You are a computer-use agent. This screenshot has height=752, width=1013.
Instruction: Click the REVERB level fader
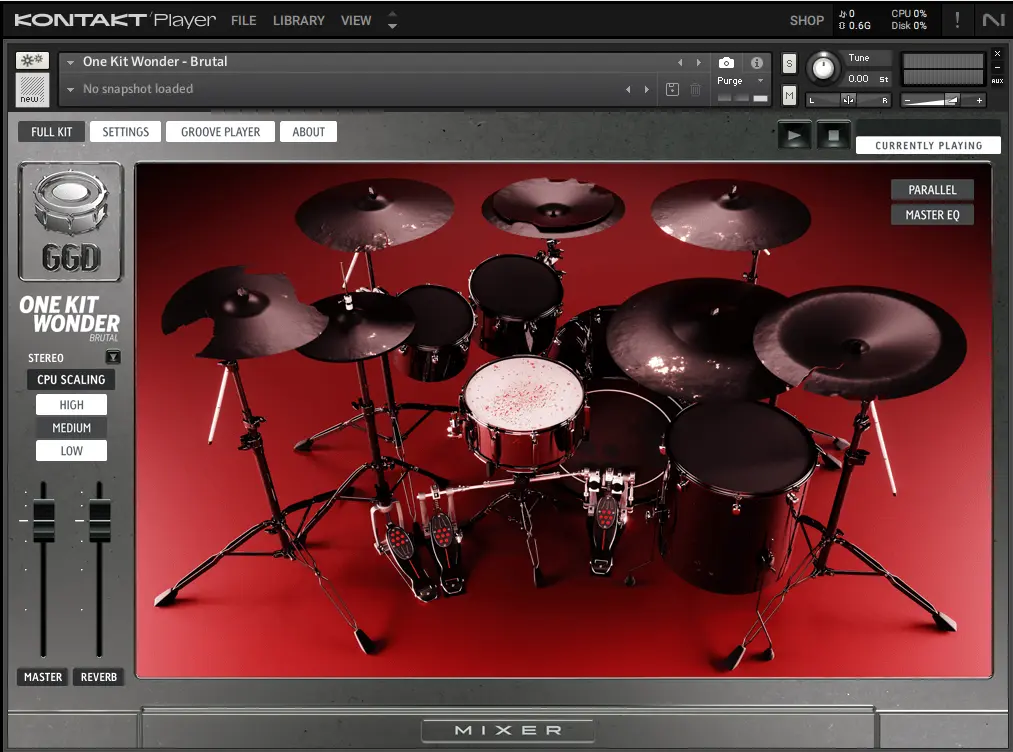pos(99,521)
